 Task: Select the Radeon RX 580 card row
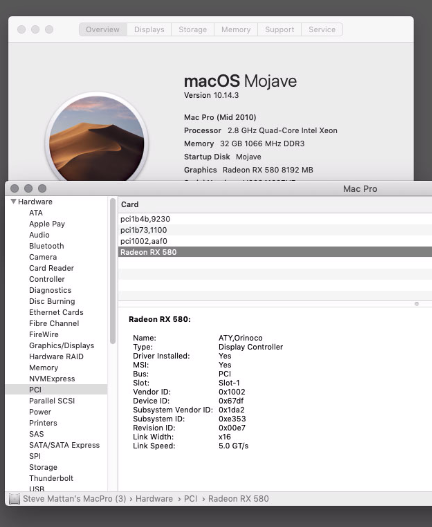pyautogui.click(x=275, y=252)
